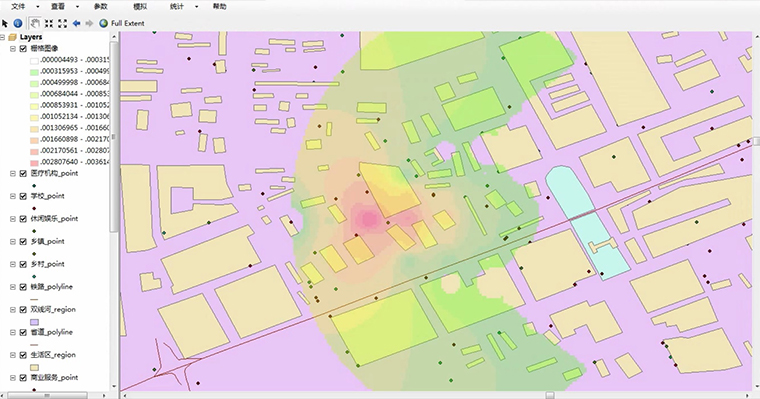
Task: Open the 文件 menu dropdown arrow
Action: coord(38,7)
